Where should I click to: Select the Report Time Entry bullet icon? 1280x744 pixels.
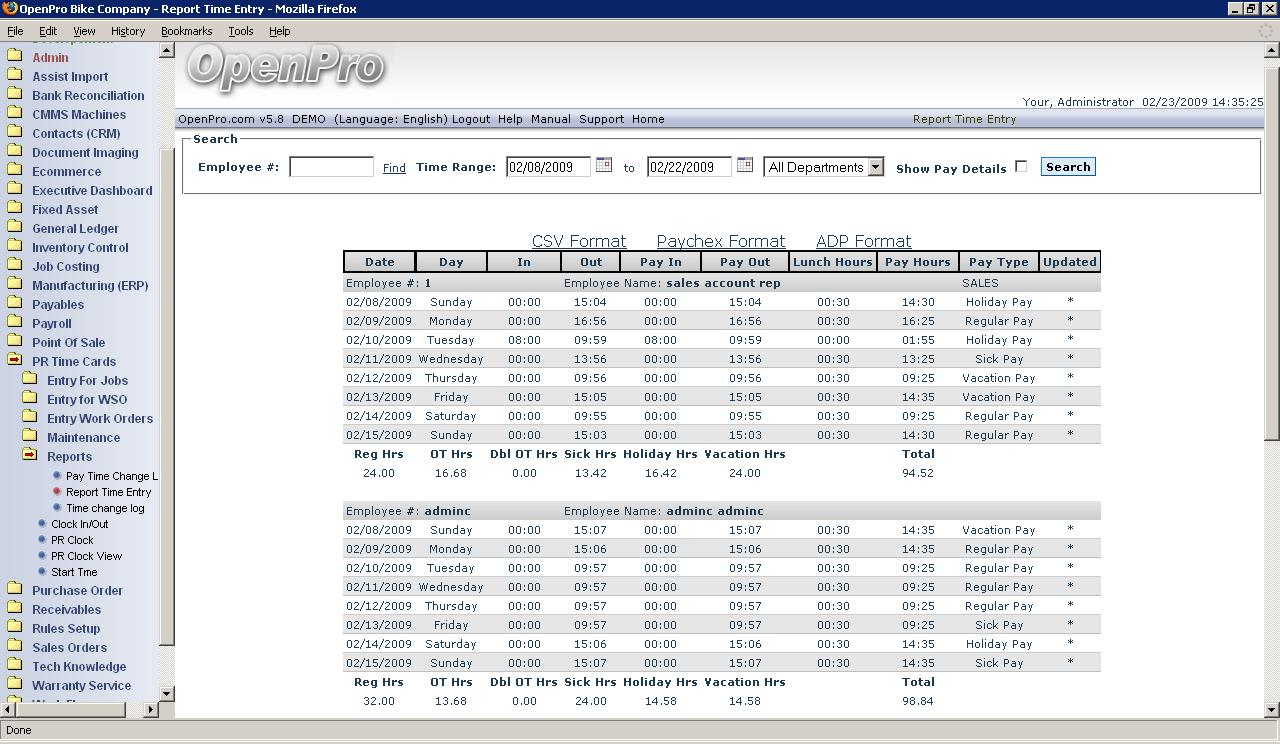click(57, 492)
